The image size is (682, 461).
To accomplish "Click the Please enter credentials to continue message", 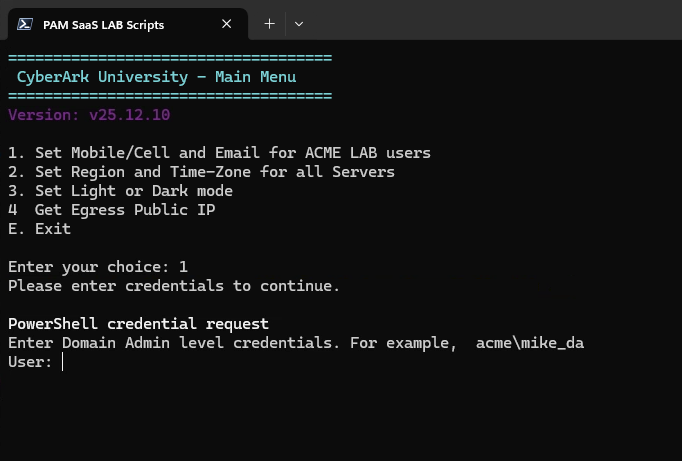I will [174, 286].
